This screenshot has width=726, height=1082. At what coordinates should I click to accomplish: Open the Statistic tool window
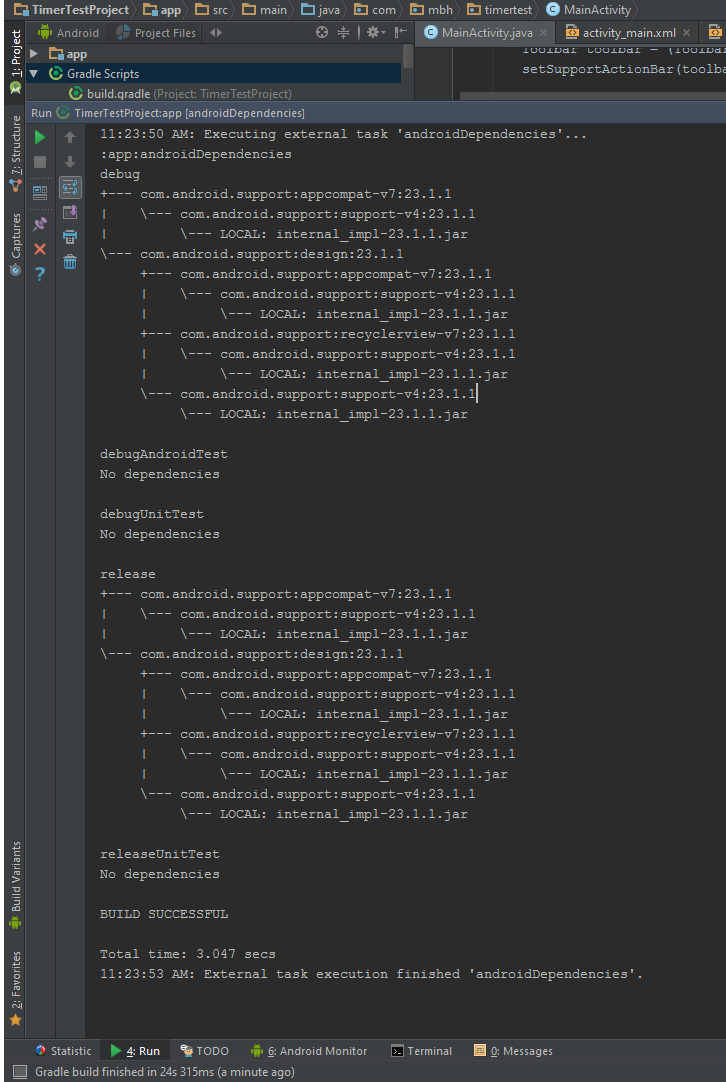[x=63, y=1051]
